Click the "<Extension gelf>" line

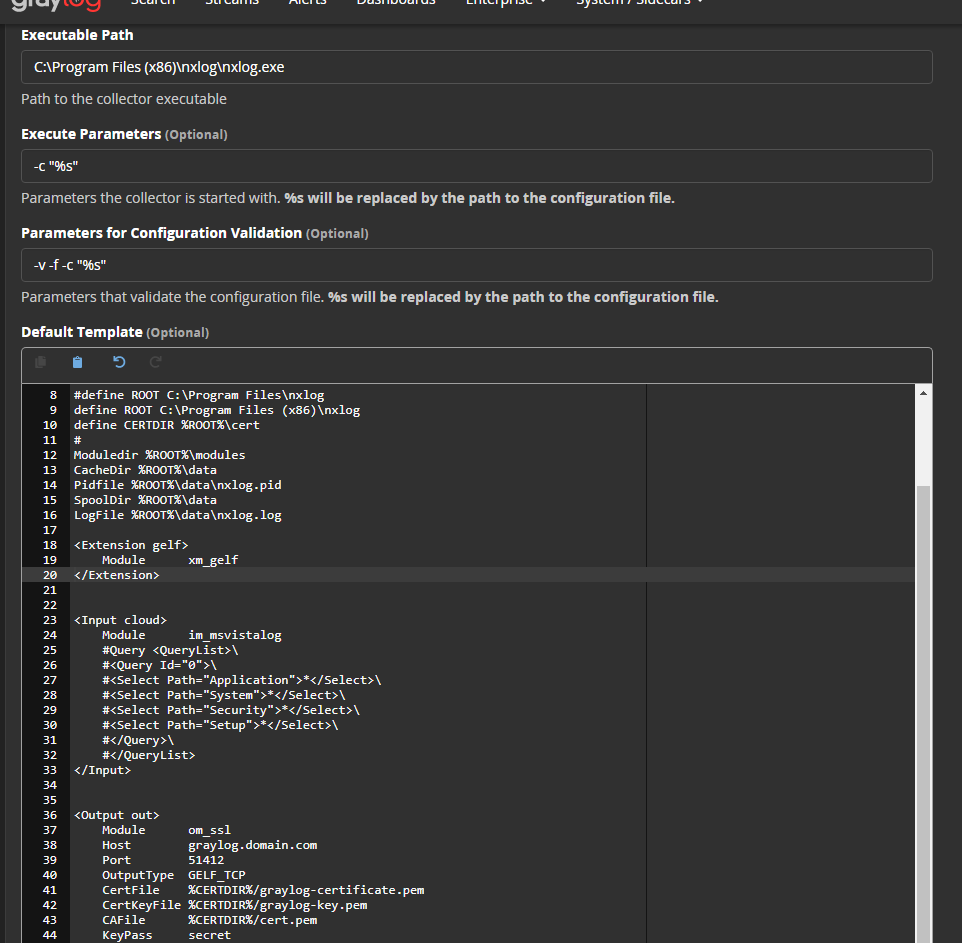tap(131, 545)
